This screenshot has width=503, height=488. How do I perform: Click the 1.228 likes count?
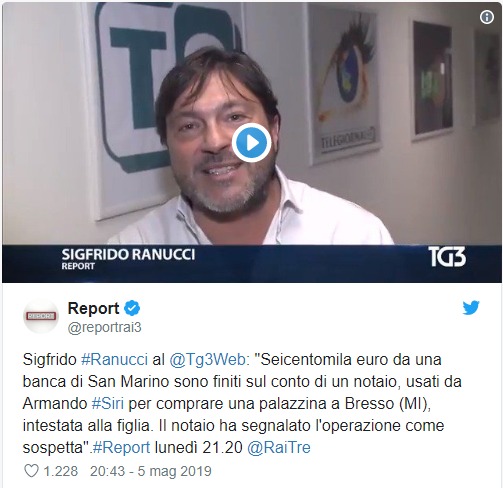pyautogui.click(x=61, y=471)
